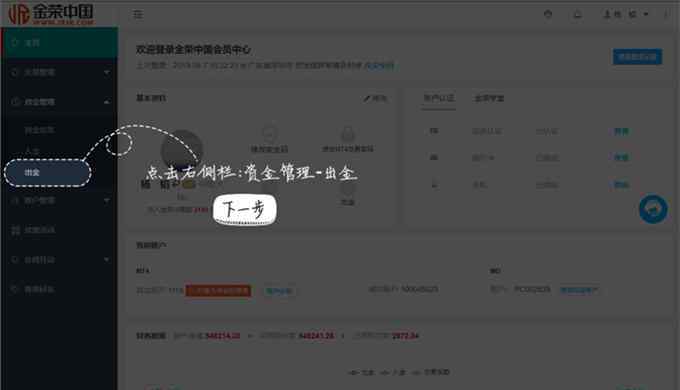Expand the sidebar section below home
Image resolution: width=680 pixels, height=390 pixels.
click(x=59, y=72)
